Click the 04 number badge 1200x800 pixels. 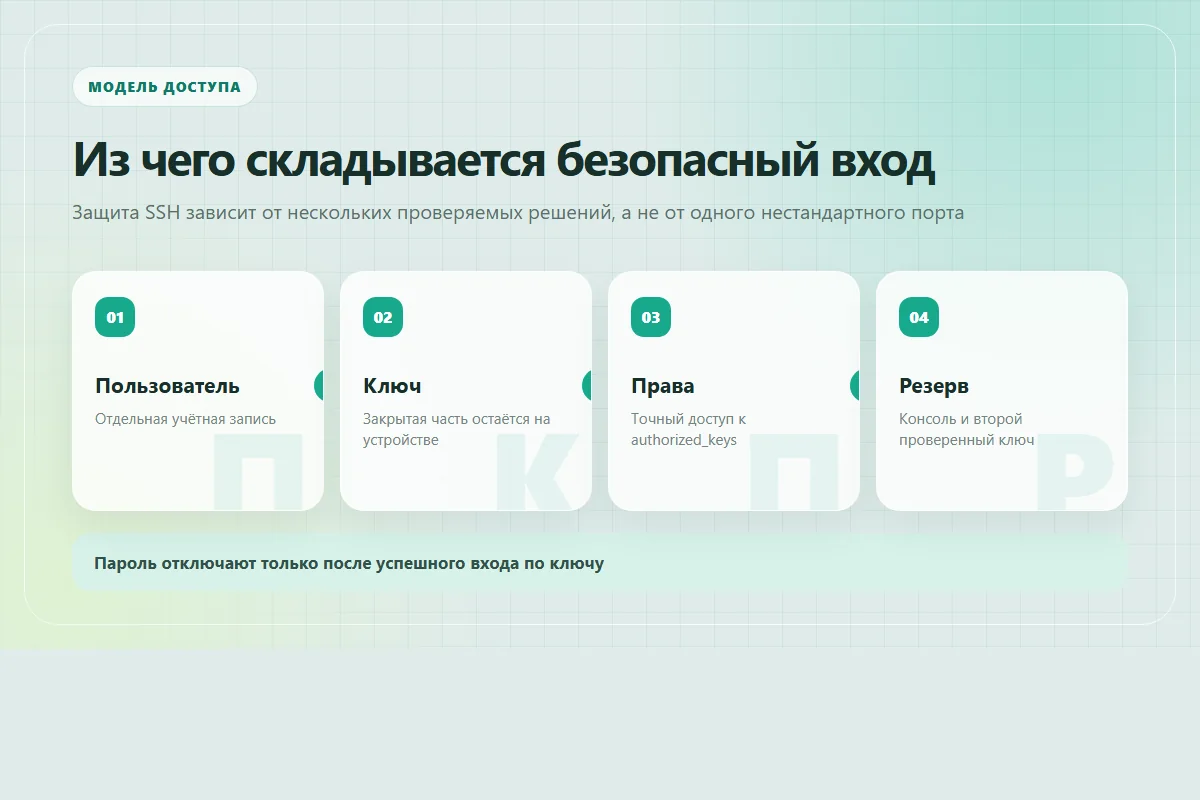pyautogui.click(x=919, y=317)
